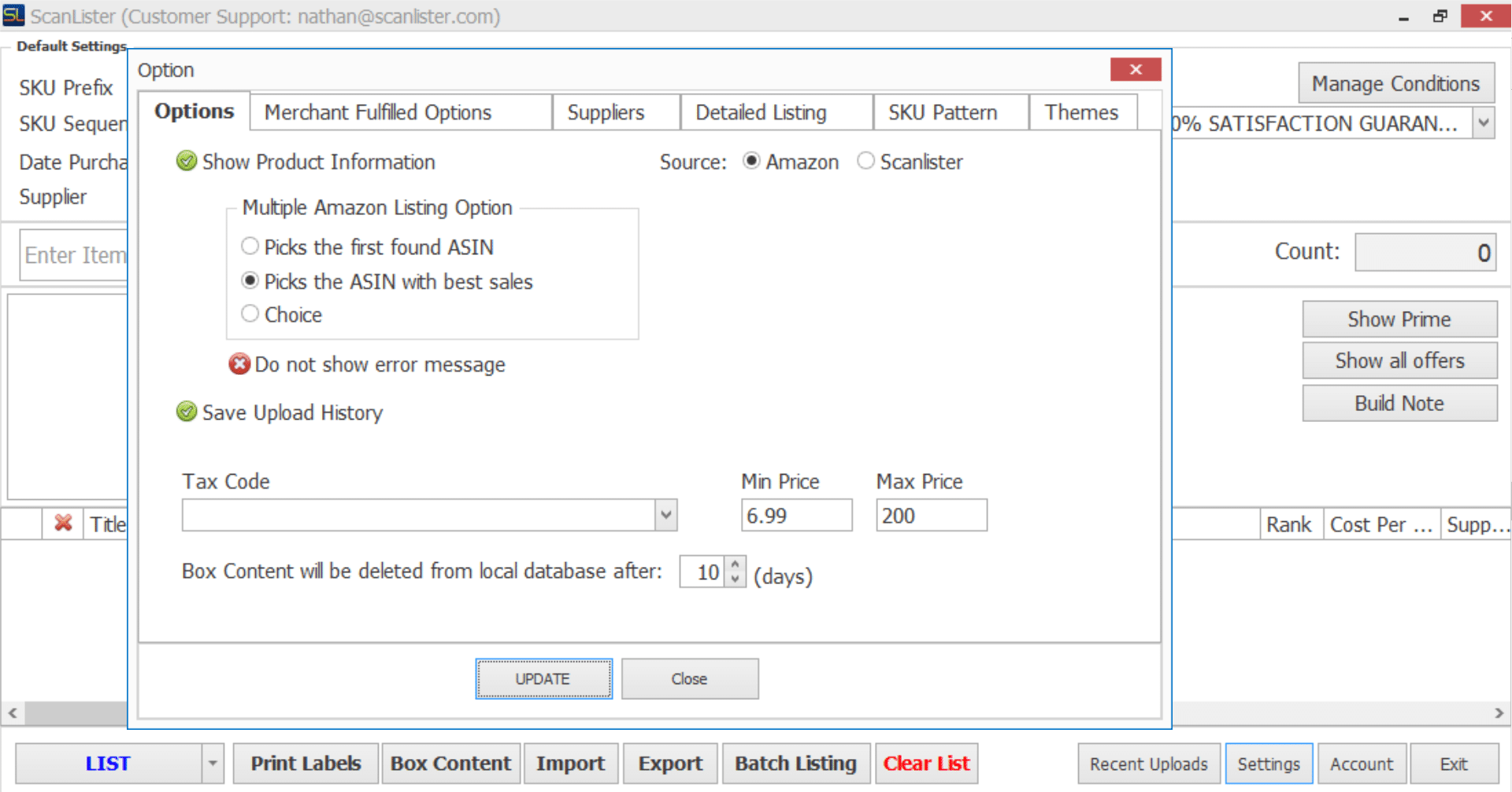This screenshot has height=792, width=1512.
Task: Switch to Detailed Listing tab
Action: pyautogui.click(x=777, y=113)
